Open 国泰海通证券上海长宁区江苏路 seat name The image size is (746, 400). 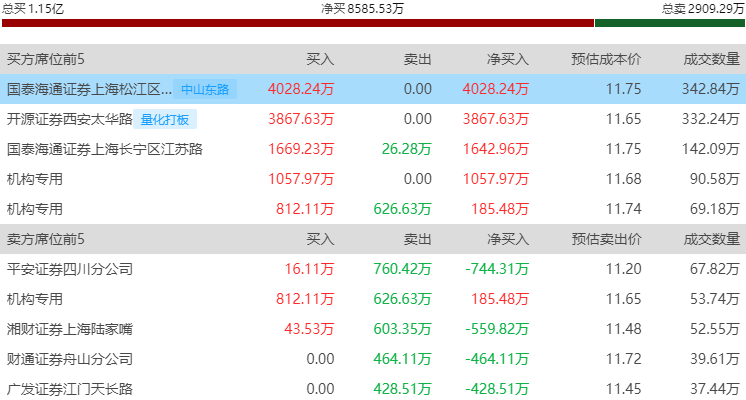pos(105,149)
